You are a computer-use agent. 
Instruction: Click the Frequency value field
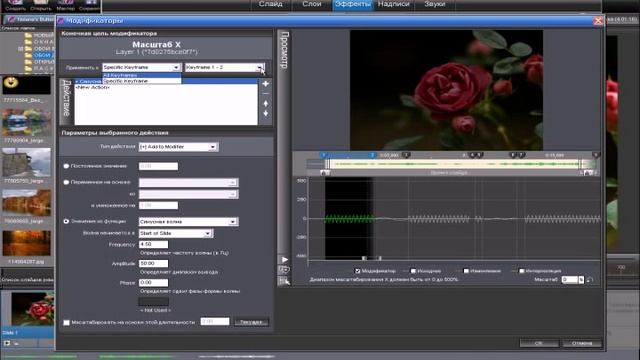pos(153,244)
